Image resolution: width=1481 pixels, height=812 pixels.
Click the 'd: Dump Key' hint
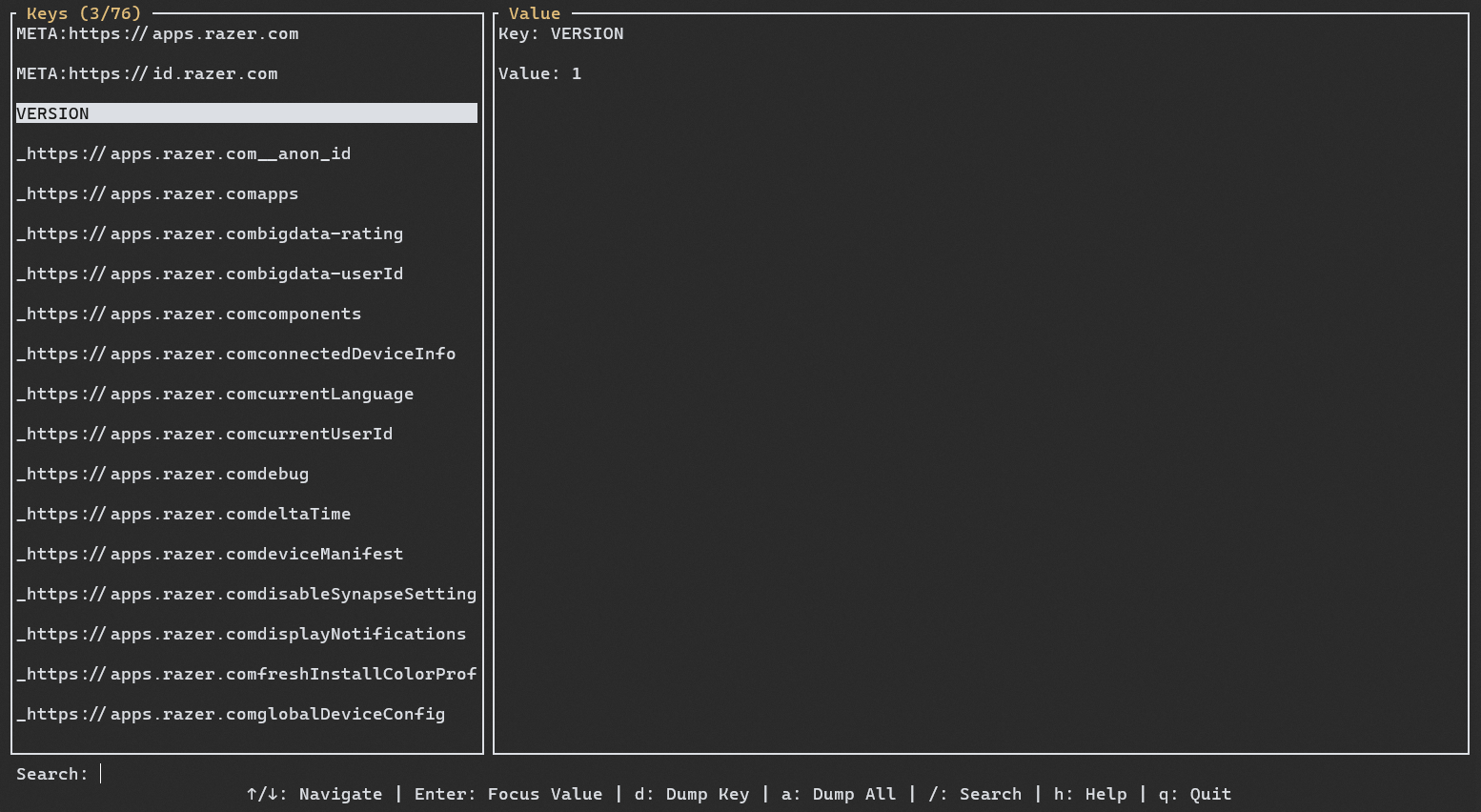pos(692,794)
